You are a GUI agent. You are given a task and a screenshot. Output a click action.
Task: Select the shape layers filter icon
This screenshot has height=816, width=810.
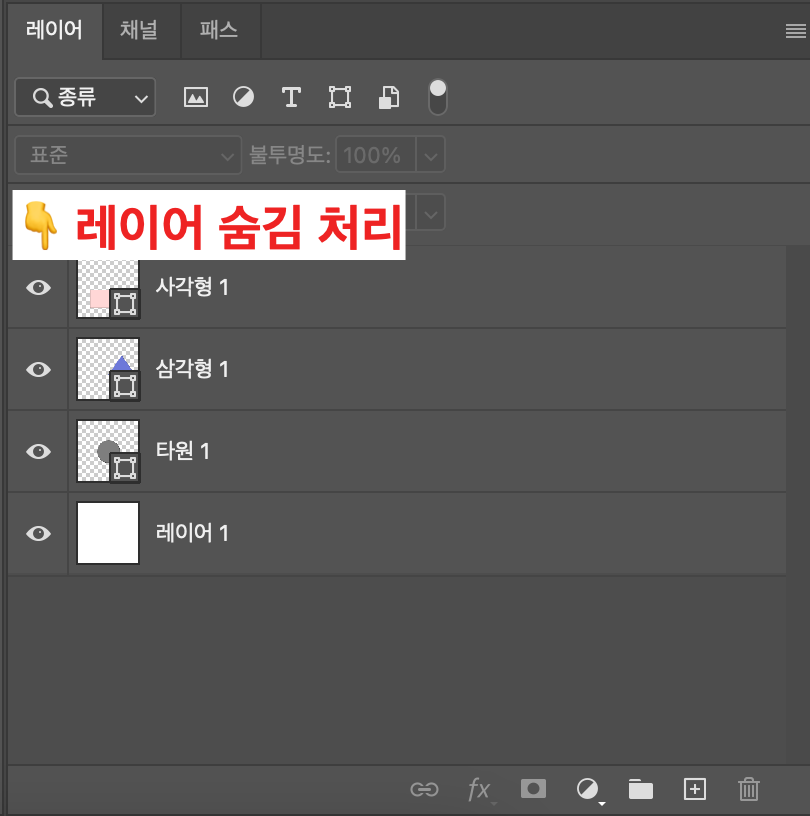(339, 97)
